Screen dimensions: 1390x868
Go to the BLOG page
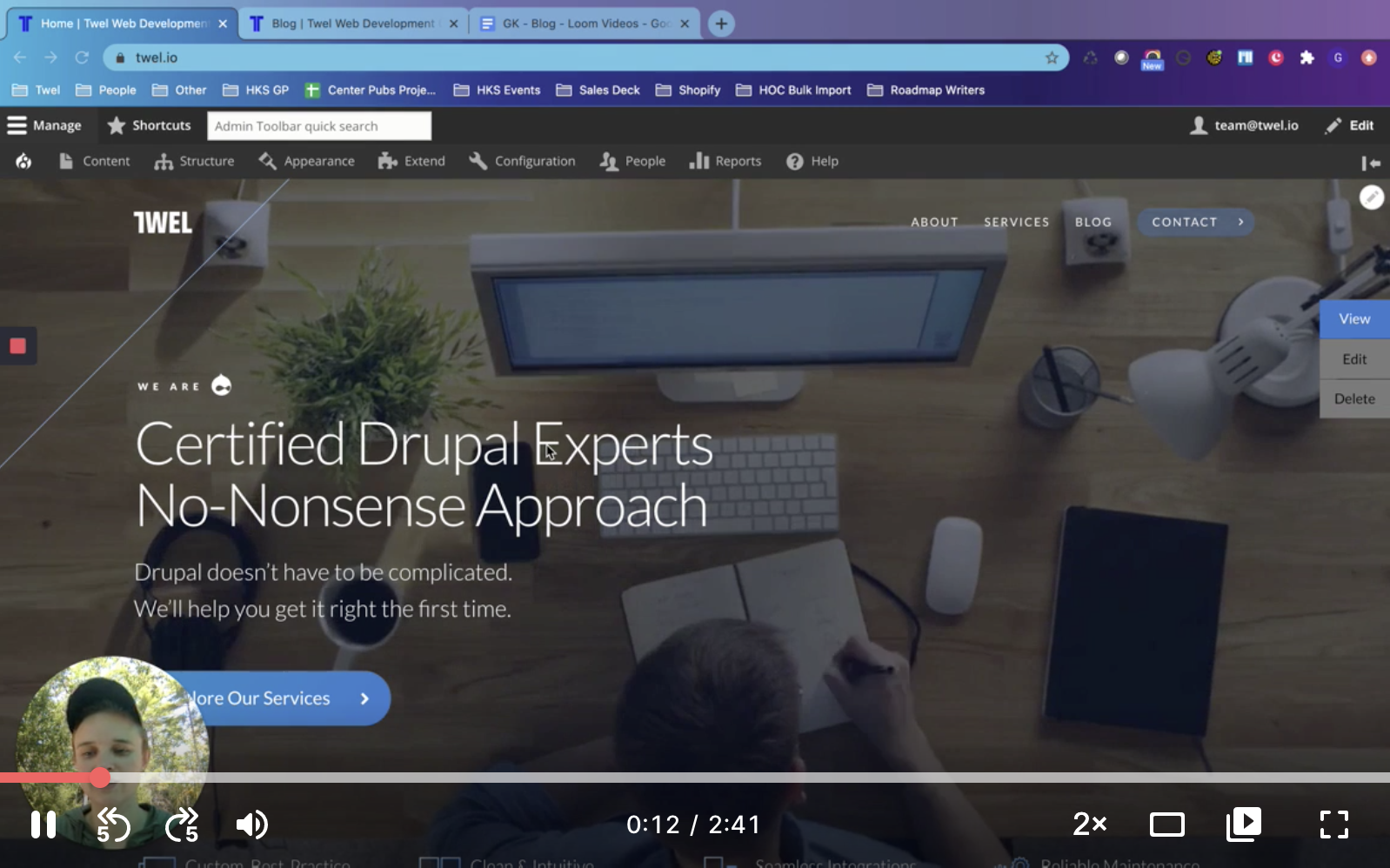[1093, 222]
